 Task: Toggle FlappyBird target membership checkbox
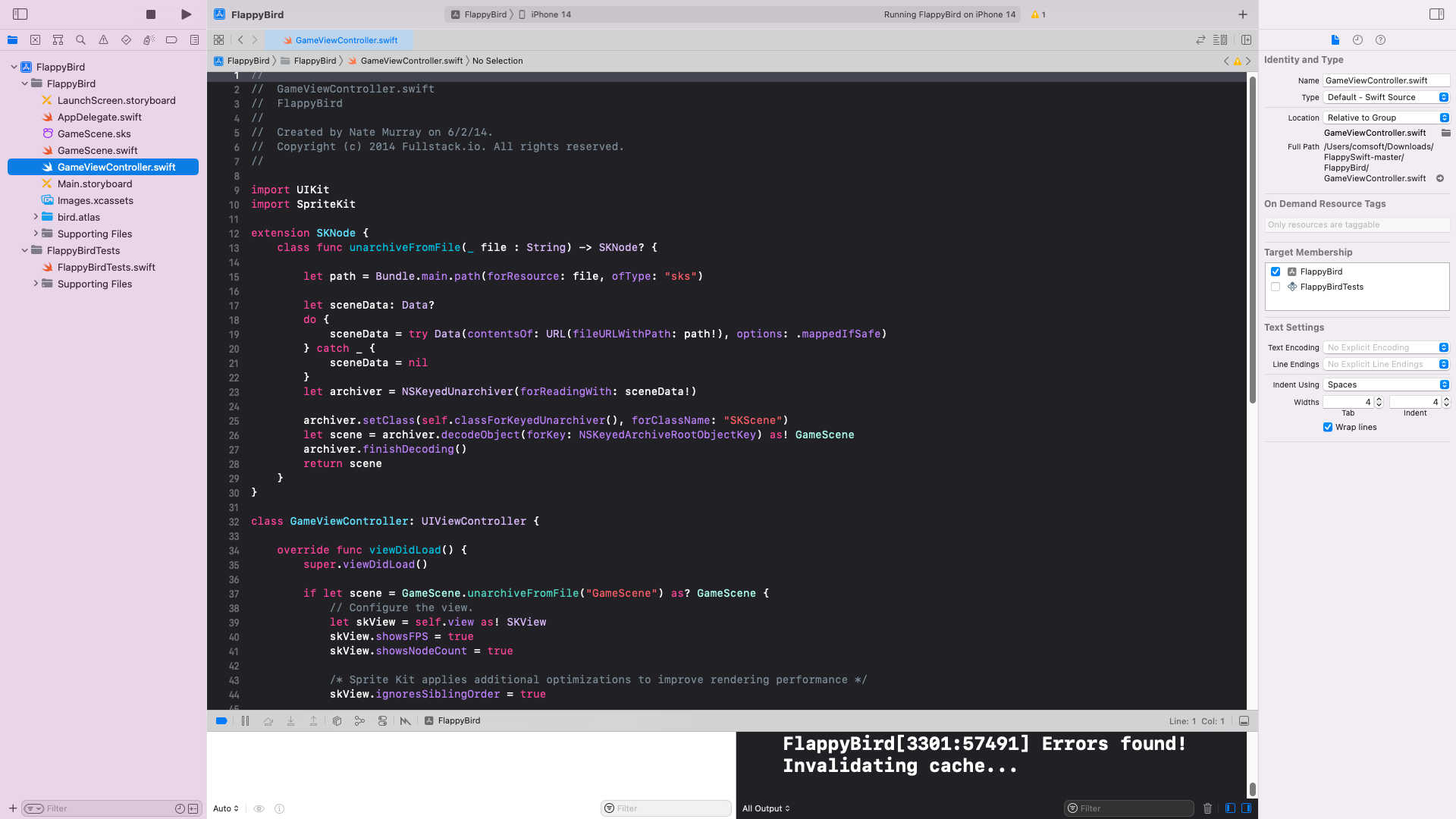point(1276,271)
